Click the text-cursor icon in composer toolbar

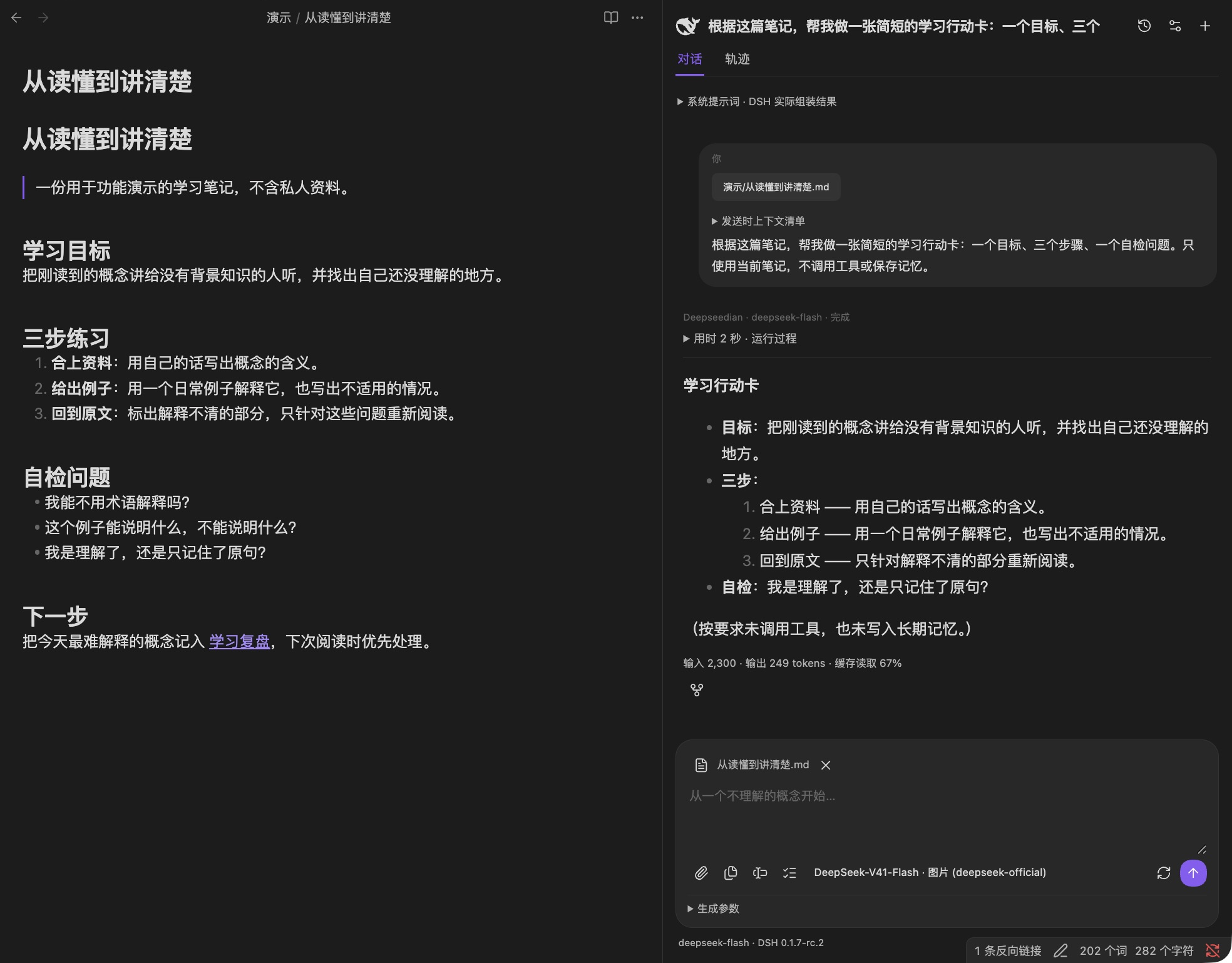[x=760, y=873]
